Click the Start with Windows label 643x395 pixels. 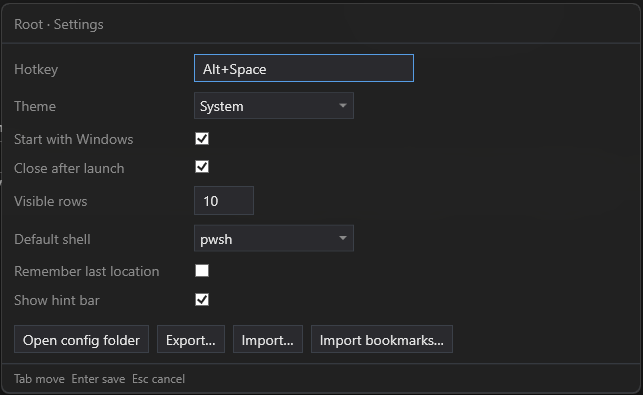73,139
